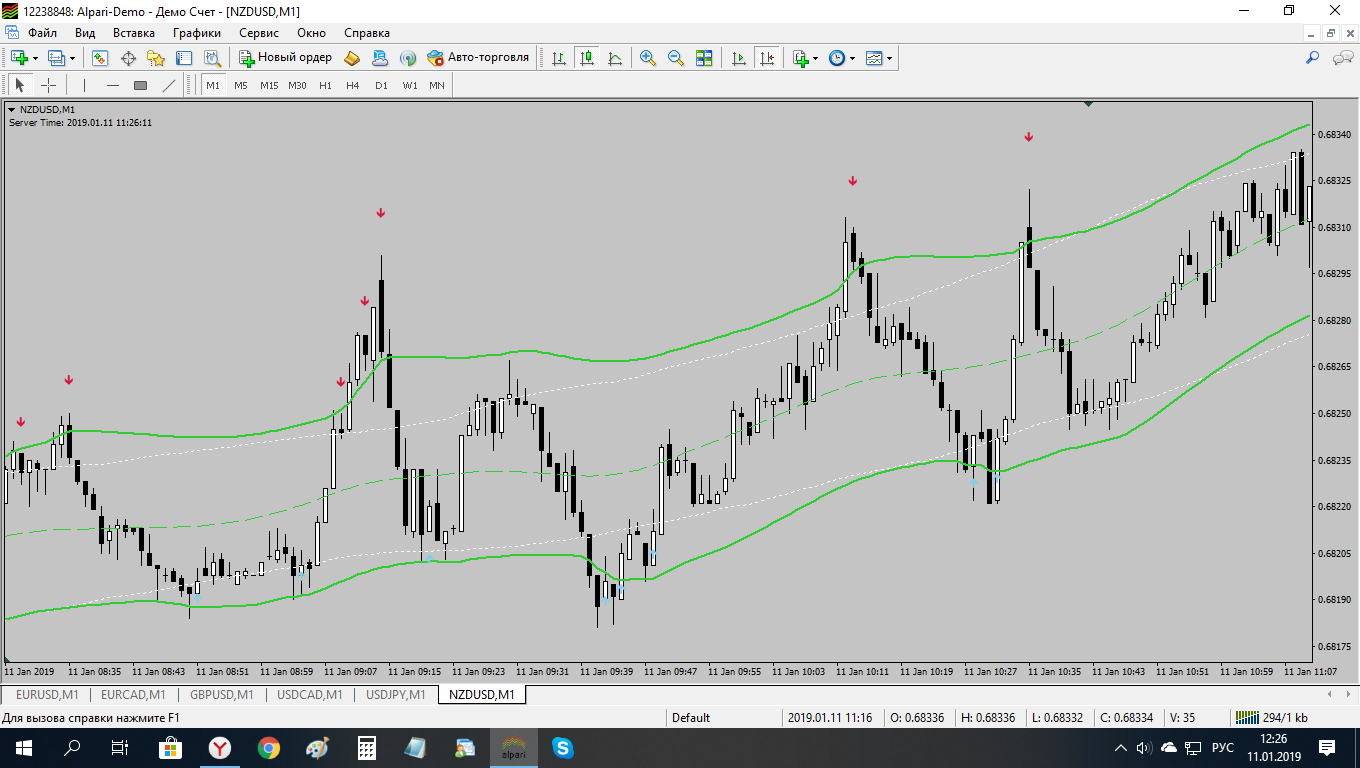Open the Графики menu

[196, 32]
